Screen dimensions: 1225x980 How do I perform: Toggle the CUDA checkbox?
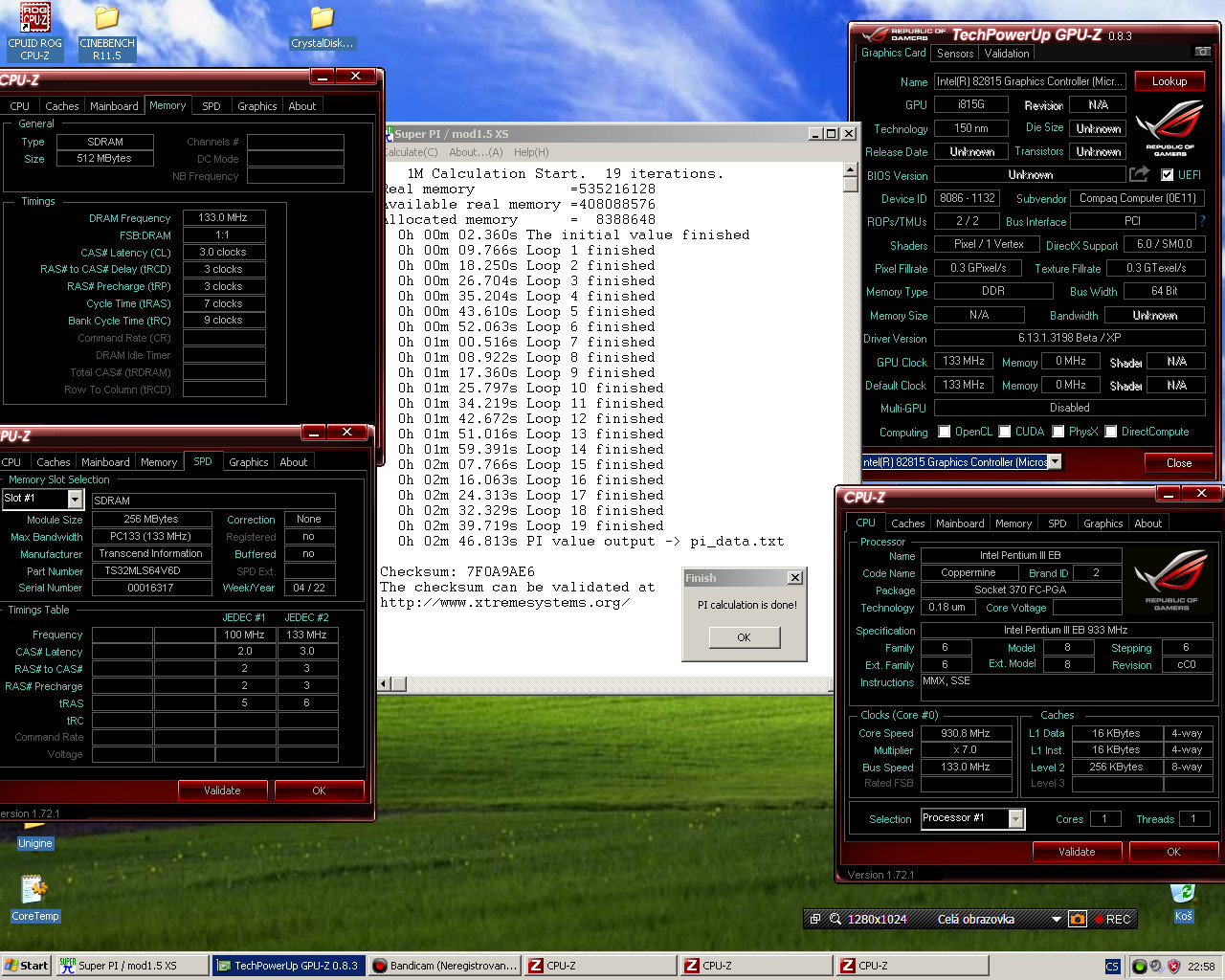pos(1005,432)
